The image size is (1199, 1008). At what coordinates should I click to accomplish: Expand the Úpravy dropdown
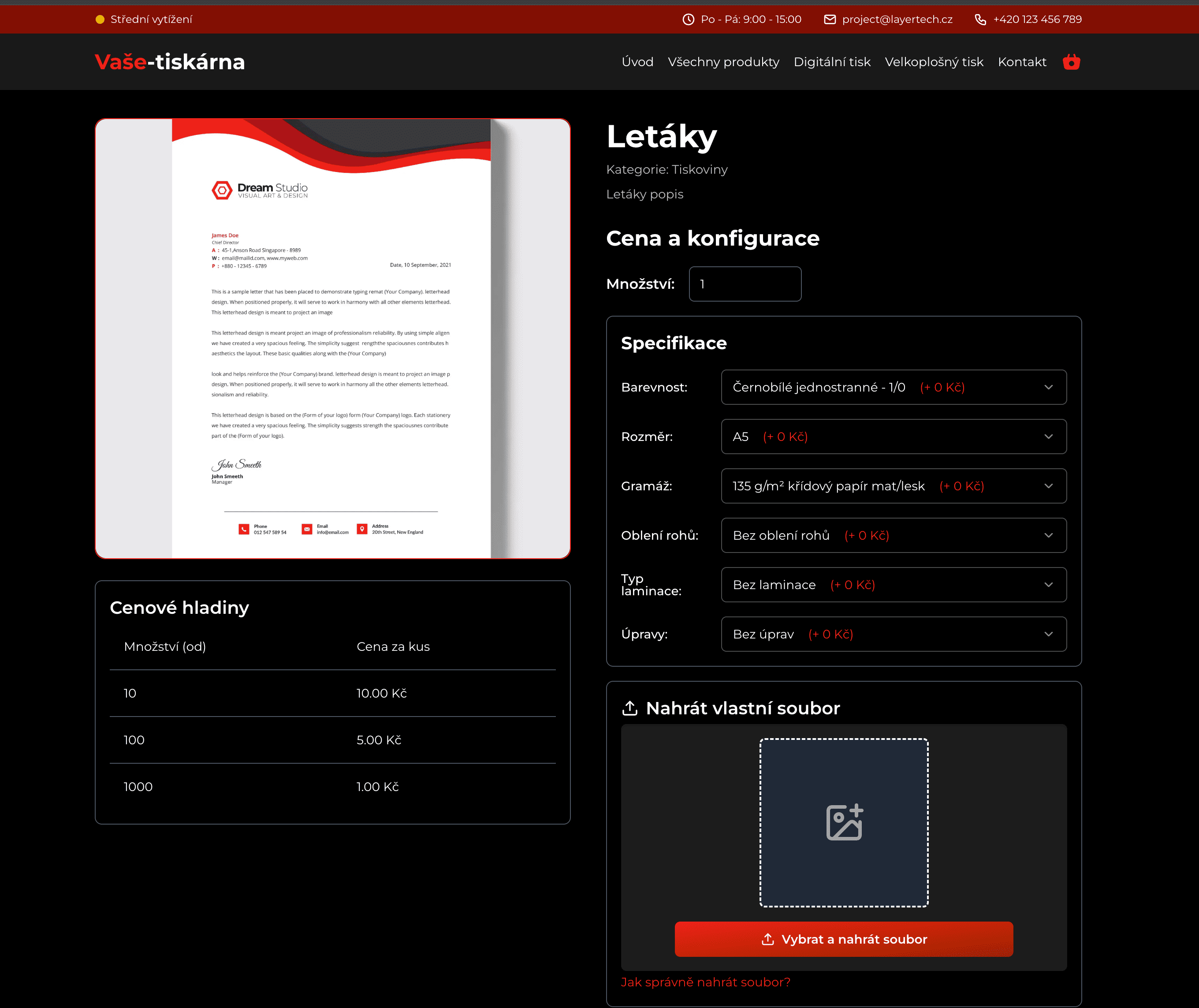pos(894,634)
